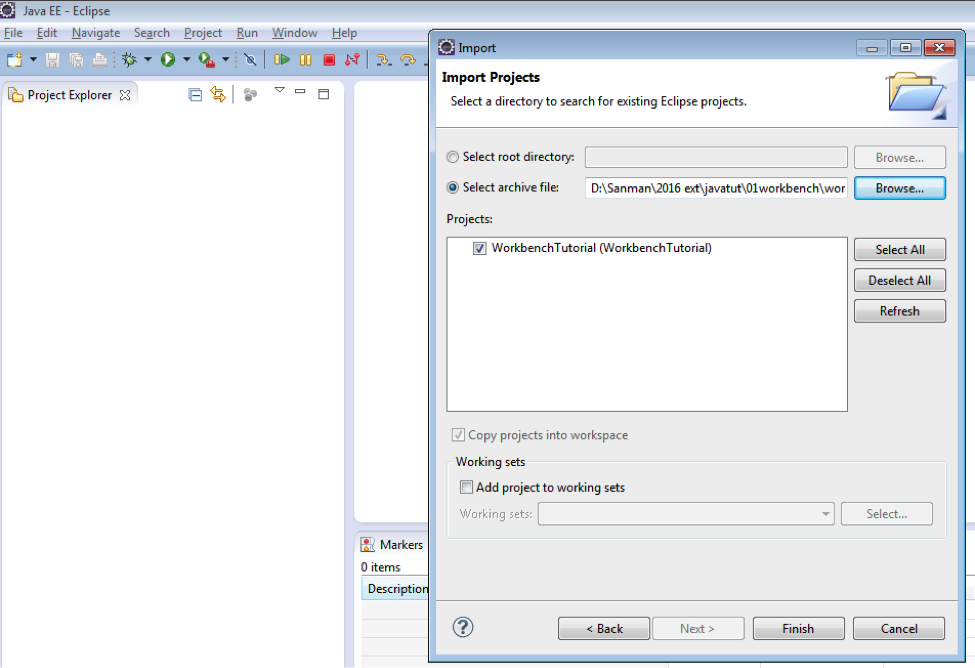Click the Eclipse icon in Import title bar

pyautogui.click(x=446, y=47)
